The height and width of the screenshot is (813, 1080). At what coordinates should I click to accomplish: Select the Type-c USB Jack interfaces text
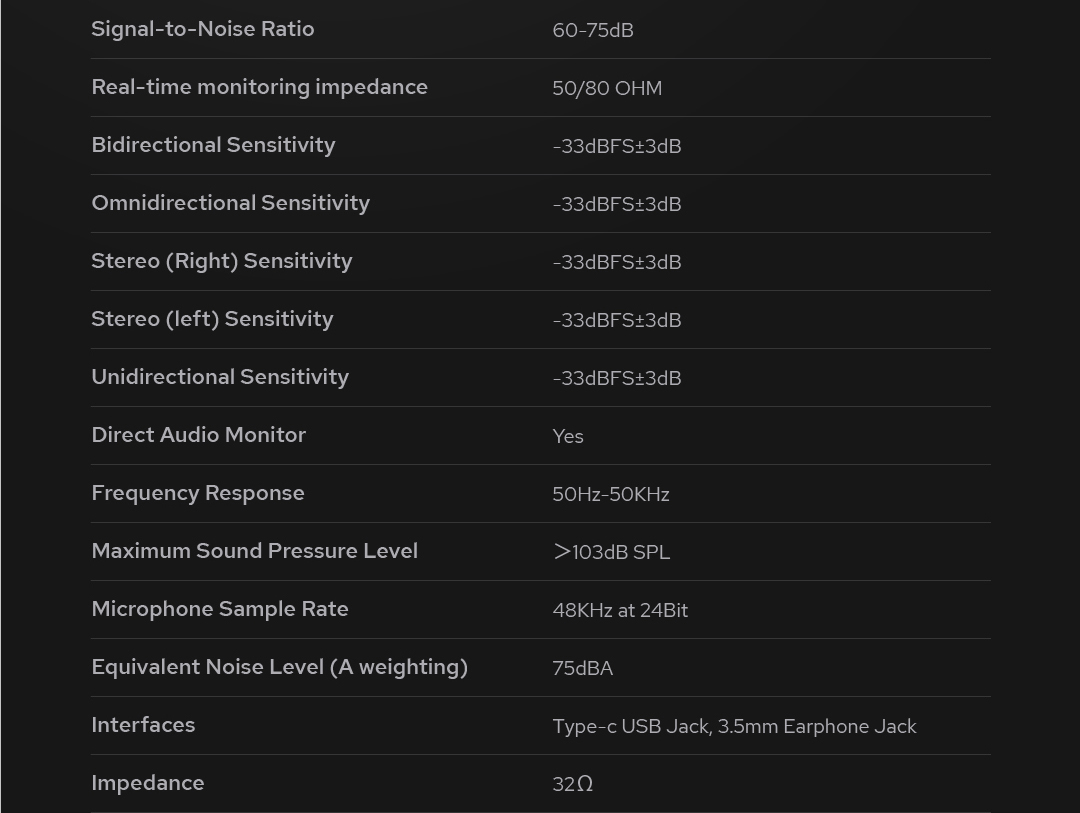coord(733,726)
